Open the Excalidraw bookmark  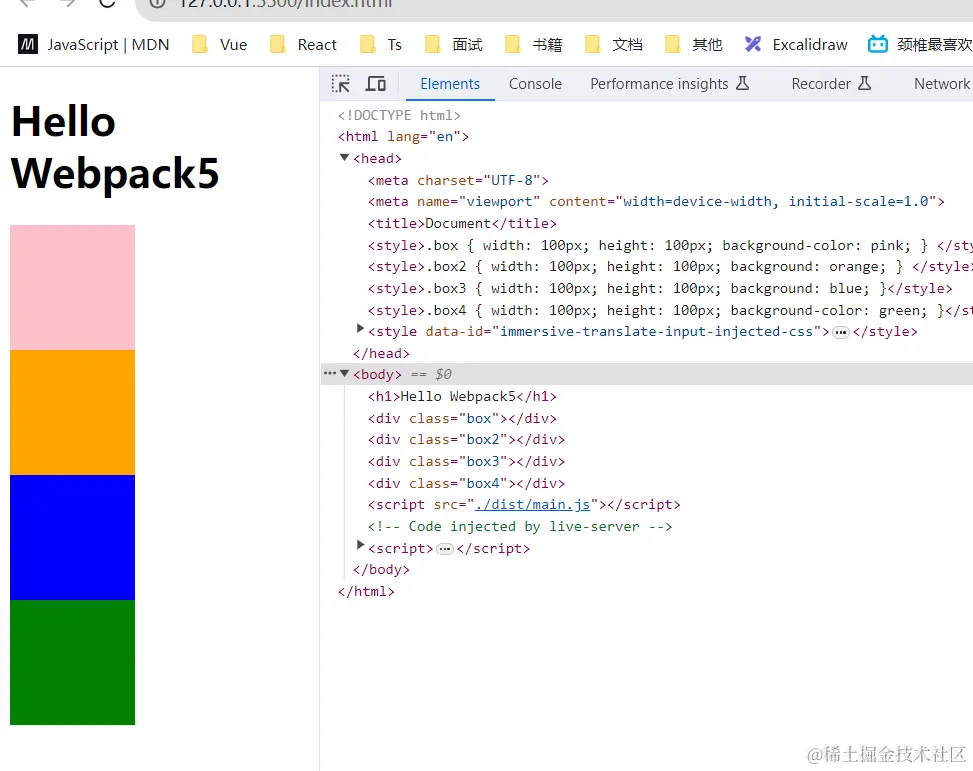pos(796,45)
